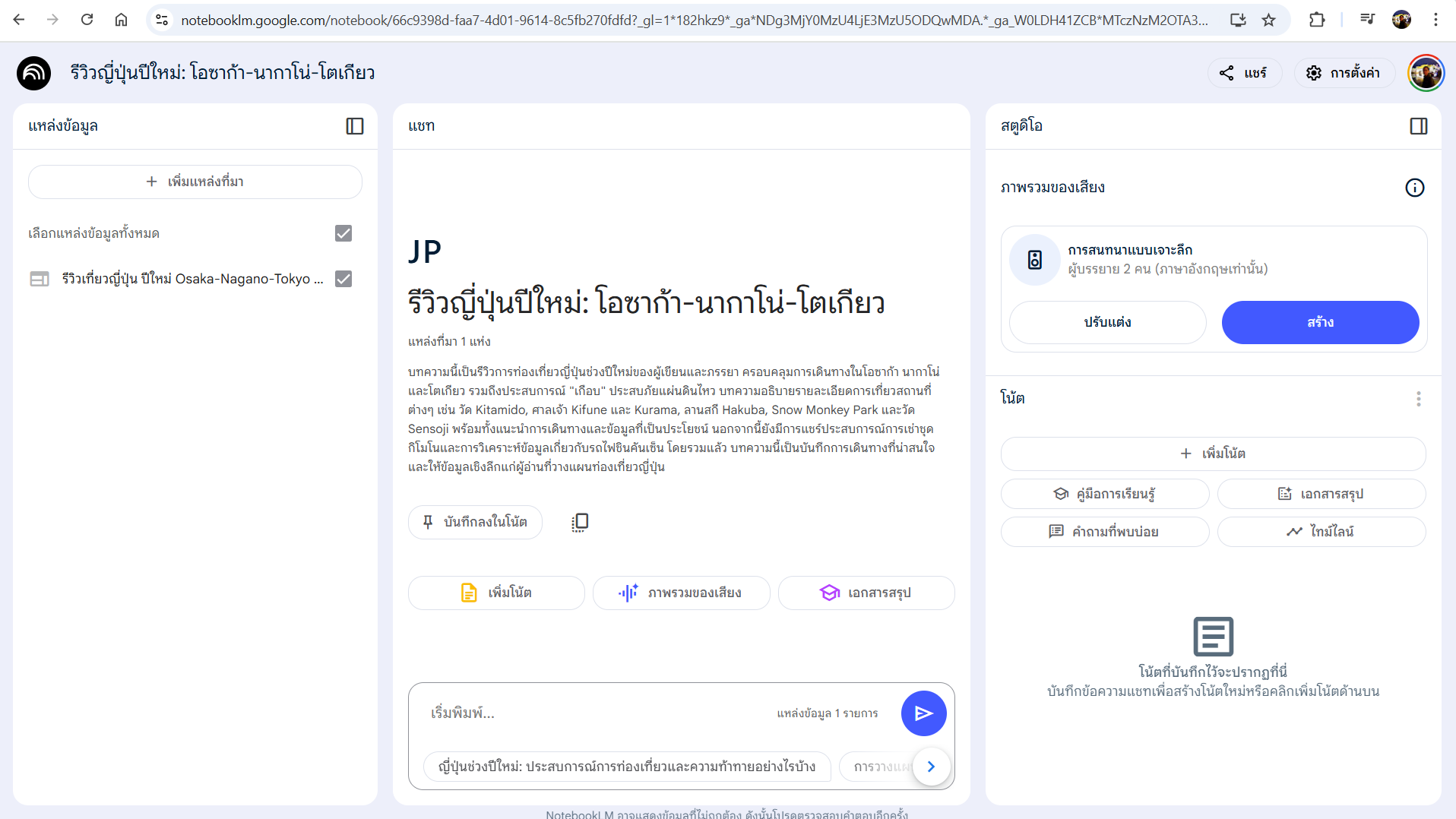Click the blue create (สร้าง) audio button
This screenshot has height=819, width=1456.
coord(1320,322)
